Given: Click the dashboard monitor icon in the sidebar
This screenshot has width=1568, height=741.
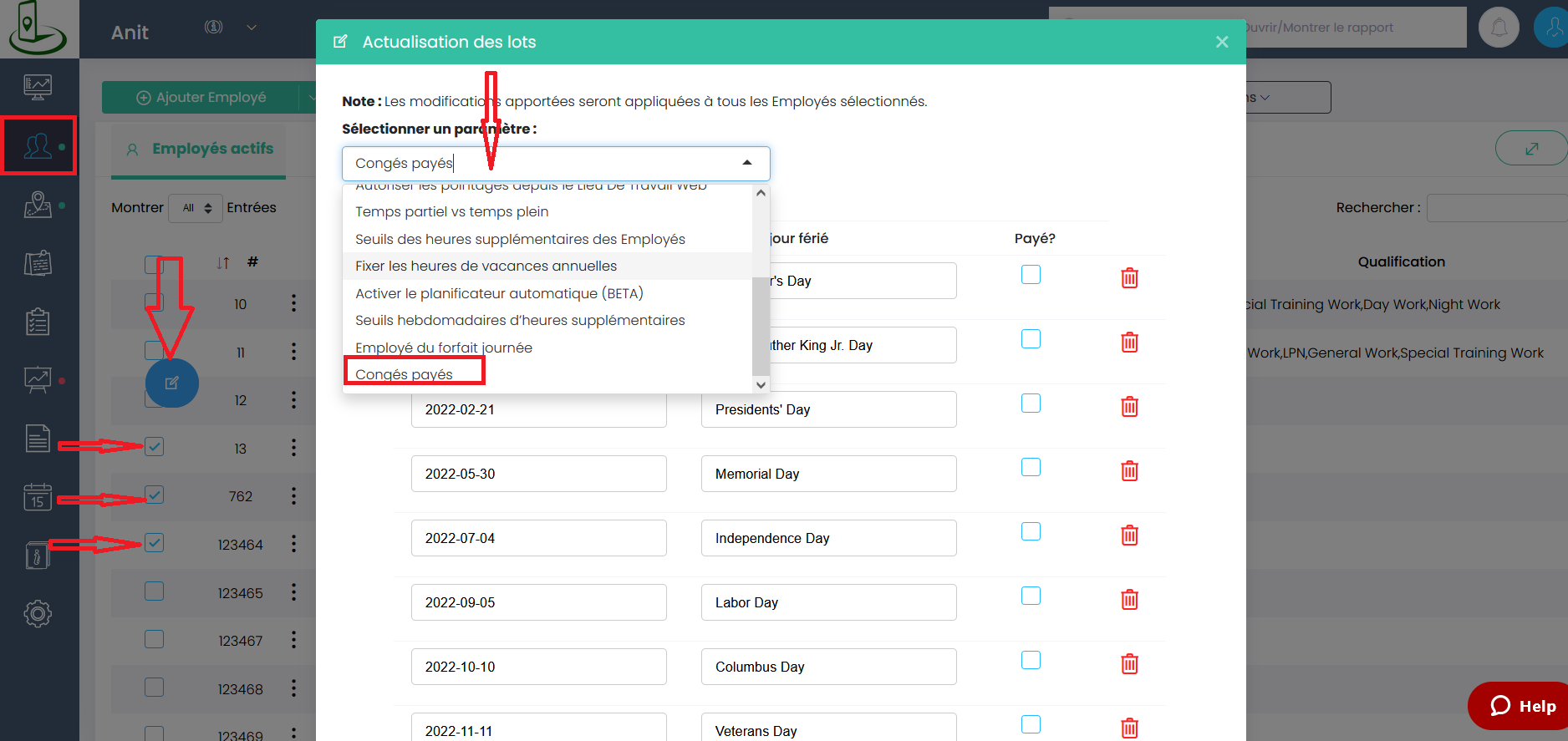Looking at the screenshot, I should click(38, 86).
